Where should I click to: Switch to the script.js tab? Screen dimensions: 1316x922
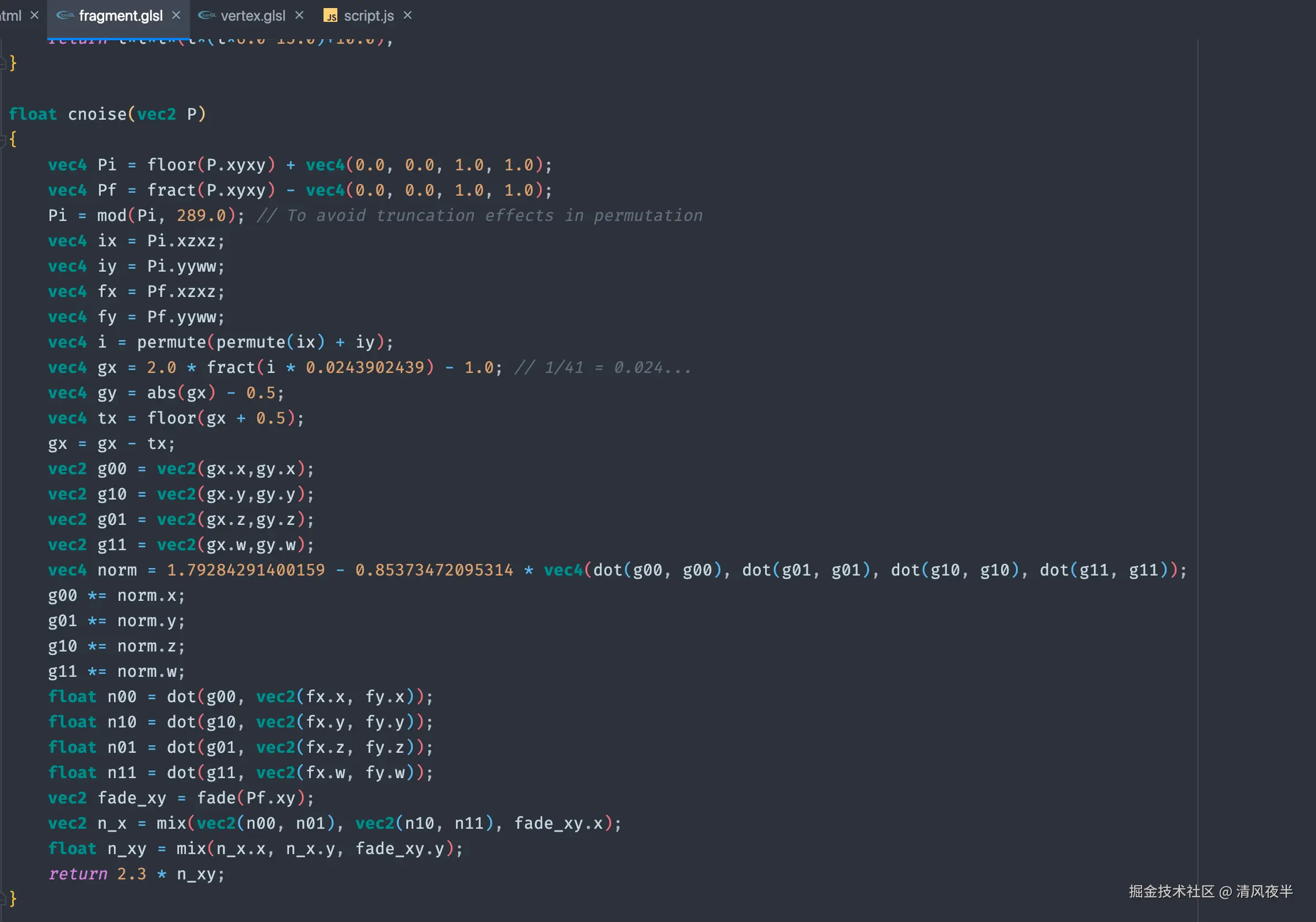(x=368, y=16)
